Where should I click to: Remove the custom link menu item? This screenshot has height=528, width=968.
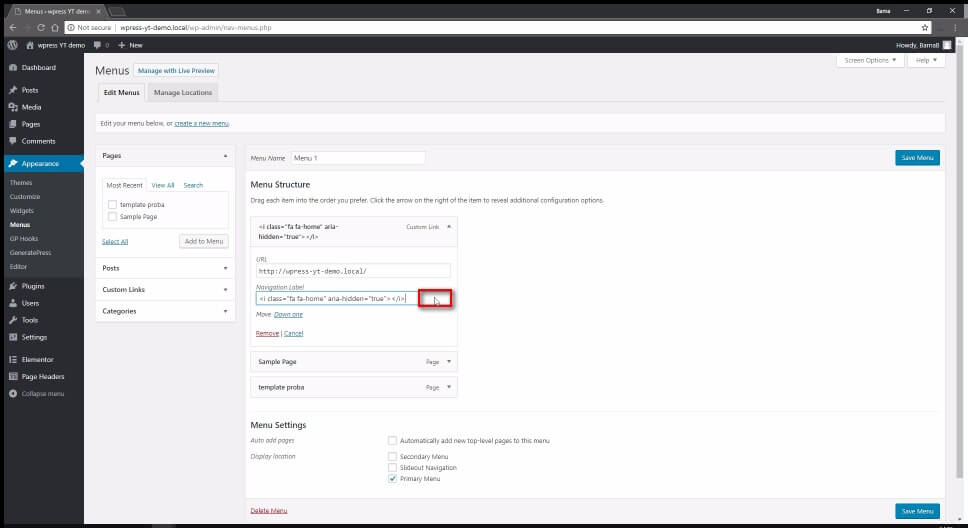point(267,333)
